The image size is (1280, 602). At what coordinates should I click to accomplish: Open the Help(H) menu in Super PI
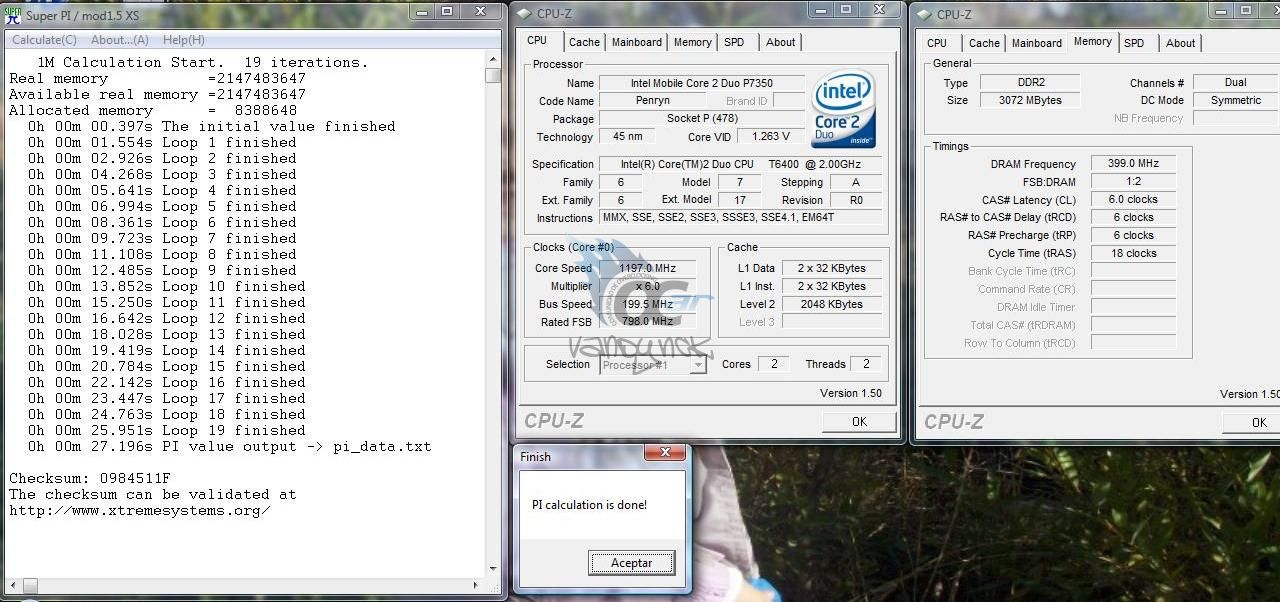coord(183,40)
